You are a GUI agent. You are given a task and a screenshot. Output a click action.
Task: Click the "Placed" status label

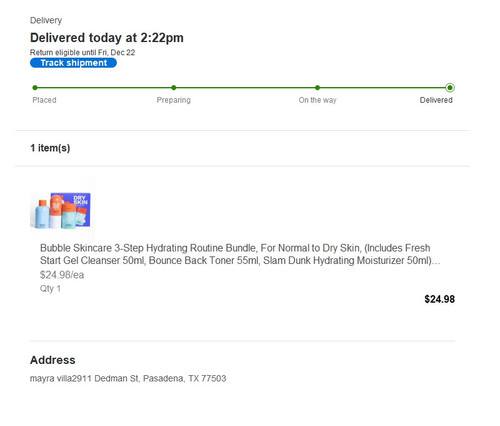pyautogui.click(x=44, y=100)
